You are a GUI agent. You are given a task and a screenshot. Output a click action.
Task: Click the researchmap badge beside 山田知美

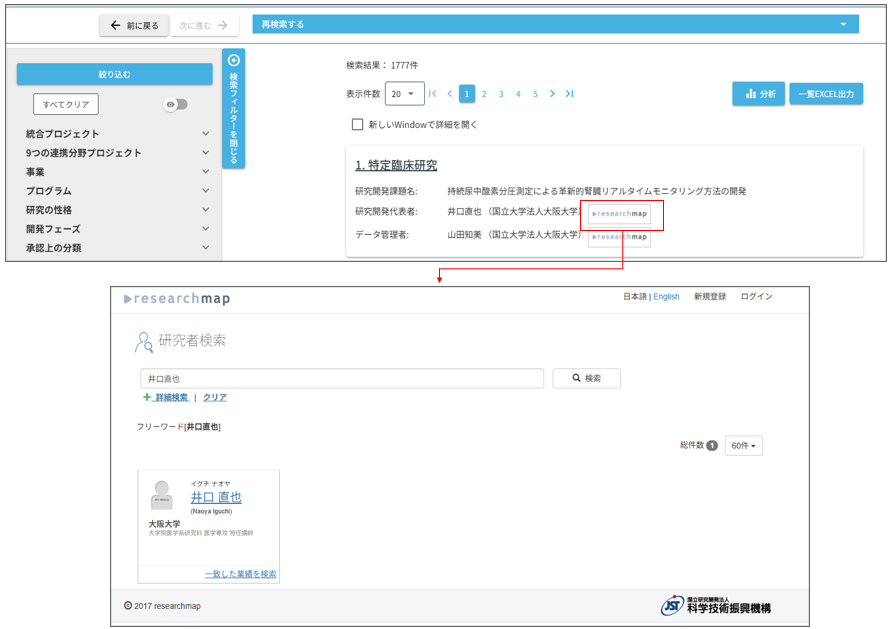pyautogui.click(x=619, y=237)
